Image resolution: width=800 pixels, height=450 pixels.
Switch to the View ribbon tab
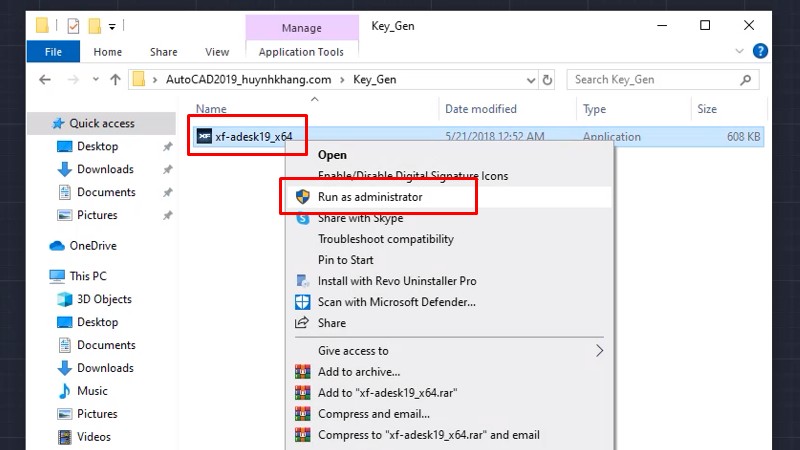coord(217,52)
